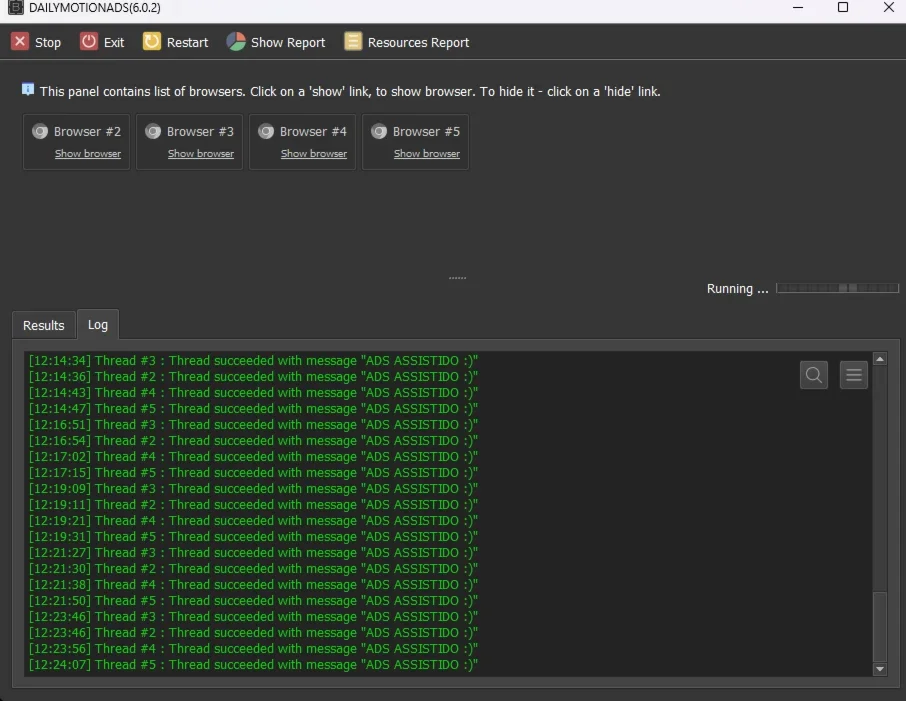
Task: Switch to the Results tab
Action: tap(44, 325)
